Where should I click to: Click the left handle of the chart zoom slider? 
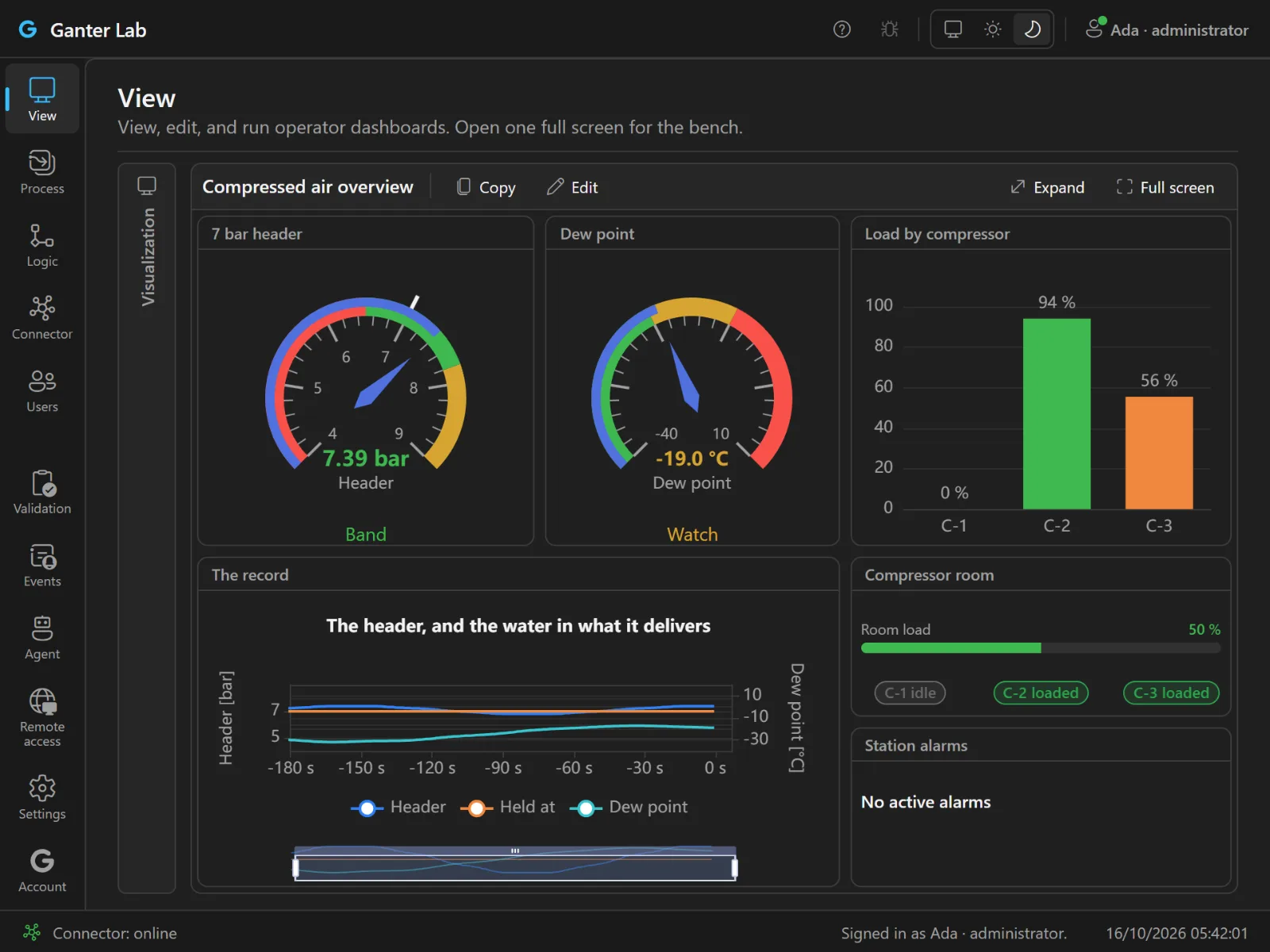click(x=296, y=868)
